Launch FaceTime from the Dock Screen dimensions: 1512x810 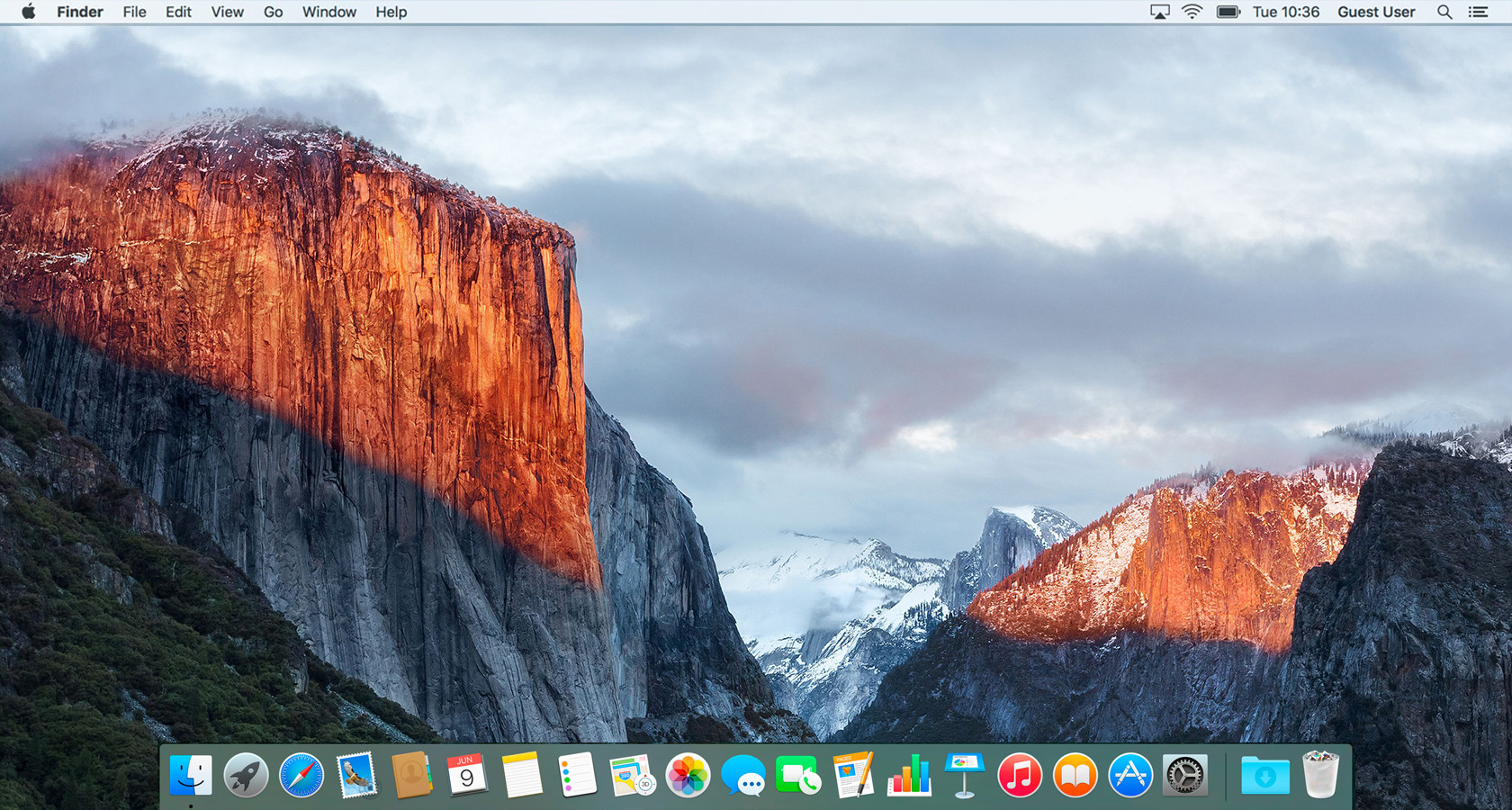pos(798,776)
